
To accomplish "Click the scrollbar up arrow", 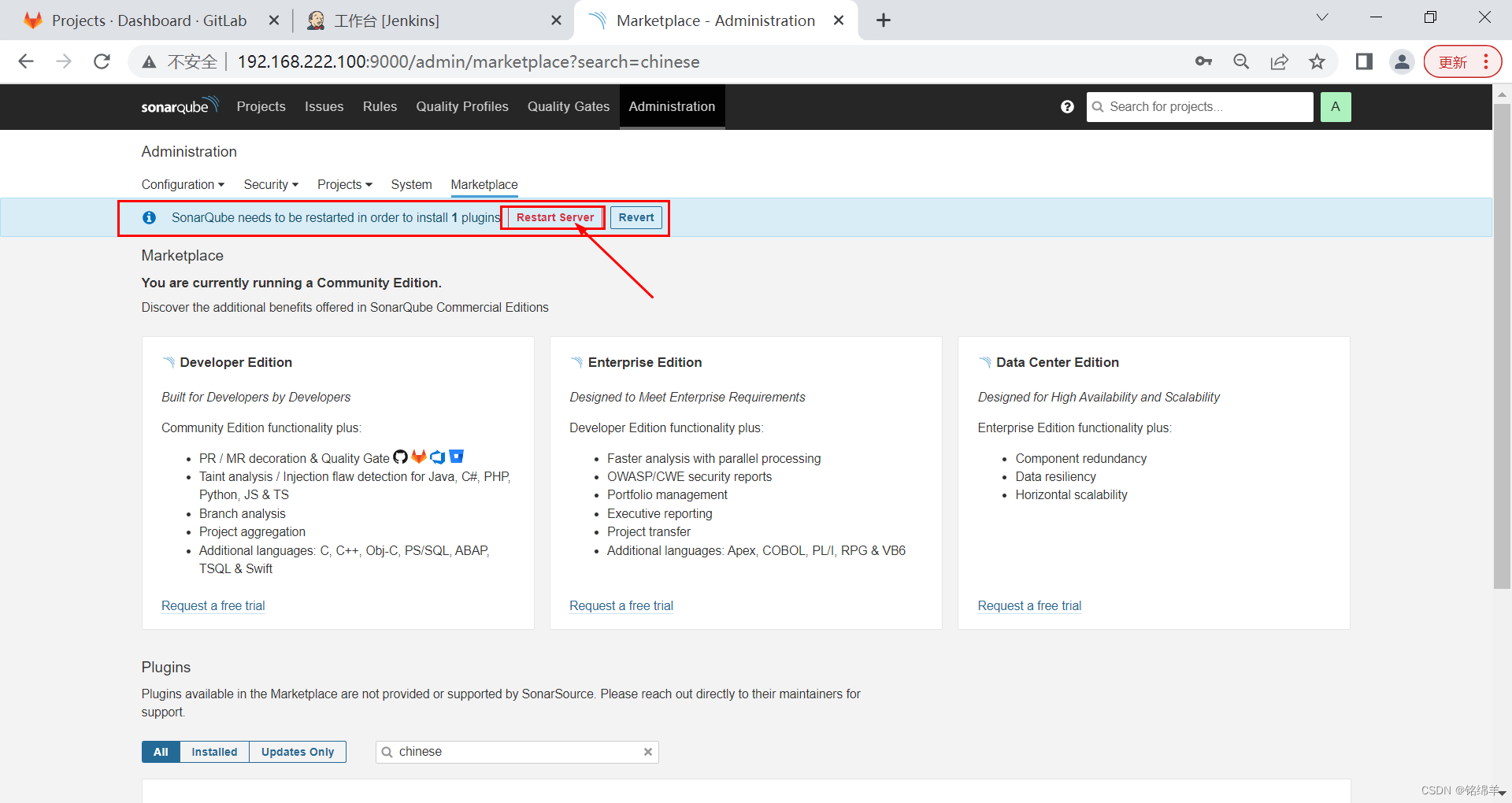I will pos(1502,93).
